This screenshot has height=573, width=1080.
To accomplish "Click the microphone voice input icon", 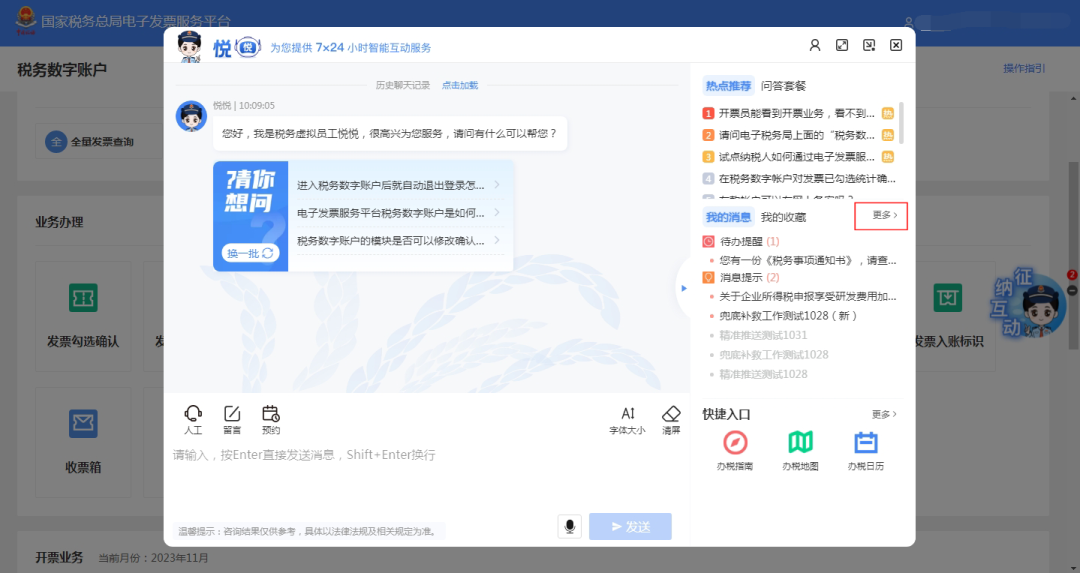I will [x=570, y=526].
